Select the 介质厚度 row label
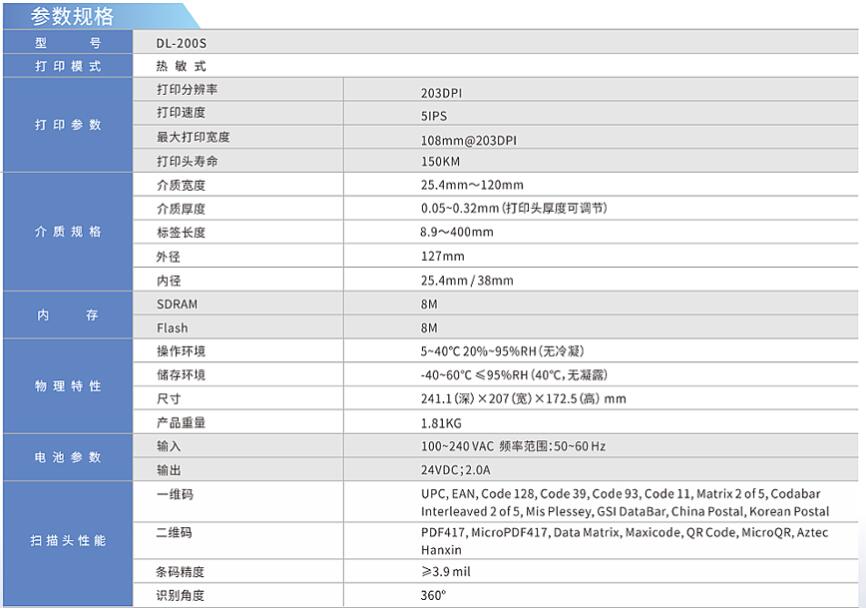Screen dimensions: 866x613 click(181, 209)
